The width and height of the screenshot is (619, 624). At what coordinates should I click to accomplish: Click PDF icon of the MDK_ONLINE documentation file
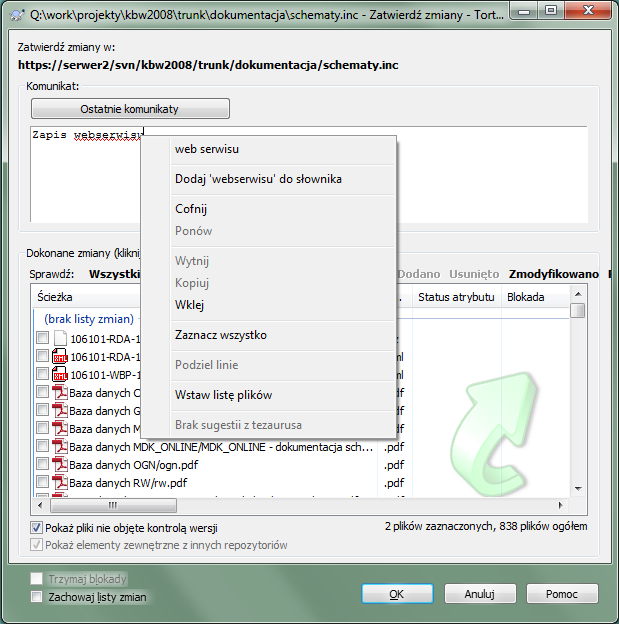point(60,447)
